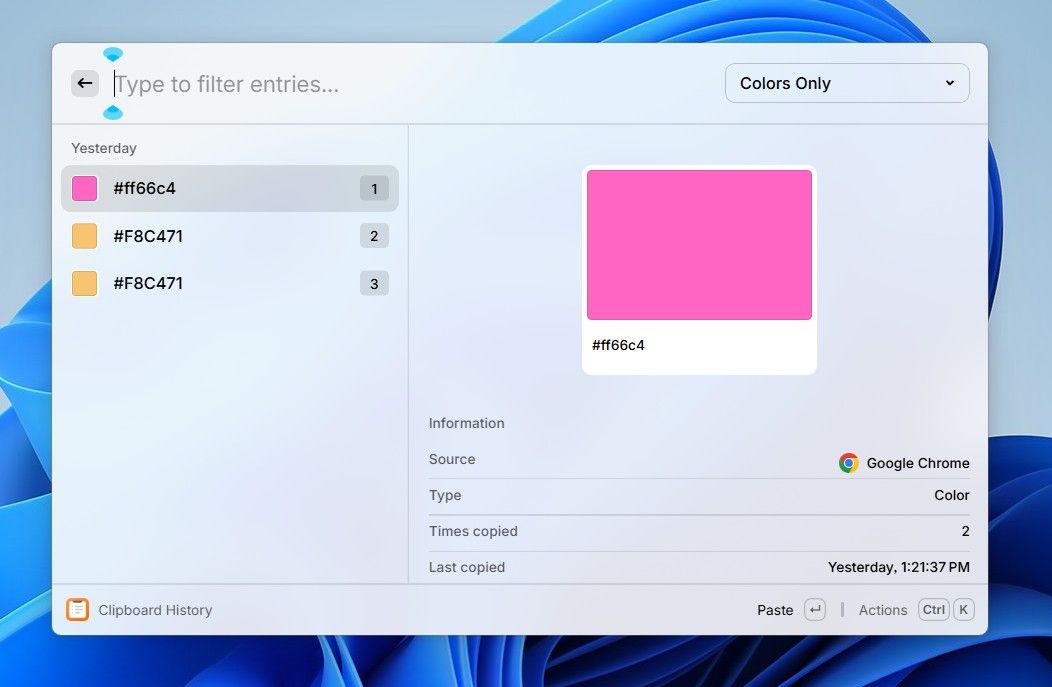This screenshot has width=1052, height=687.
Task: Click the orange swatch beside first #F8C471 entry
Action: point(84,236)
